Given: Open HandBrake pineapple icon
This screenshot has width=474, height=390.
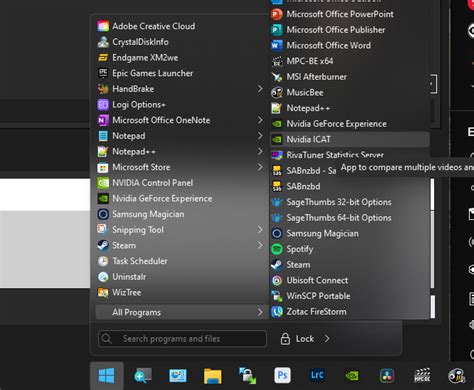Looking at the screenshot, I should 103,89.
